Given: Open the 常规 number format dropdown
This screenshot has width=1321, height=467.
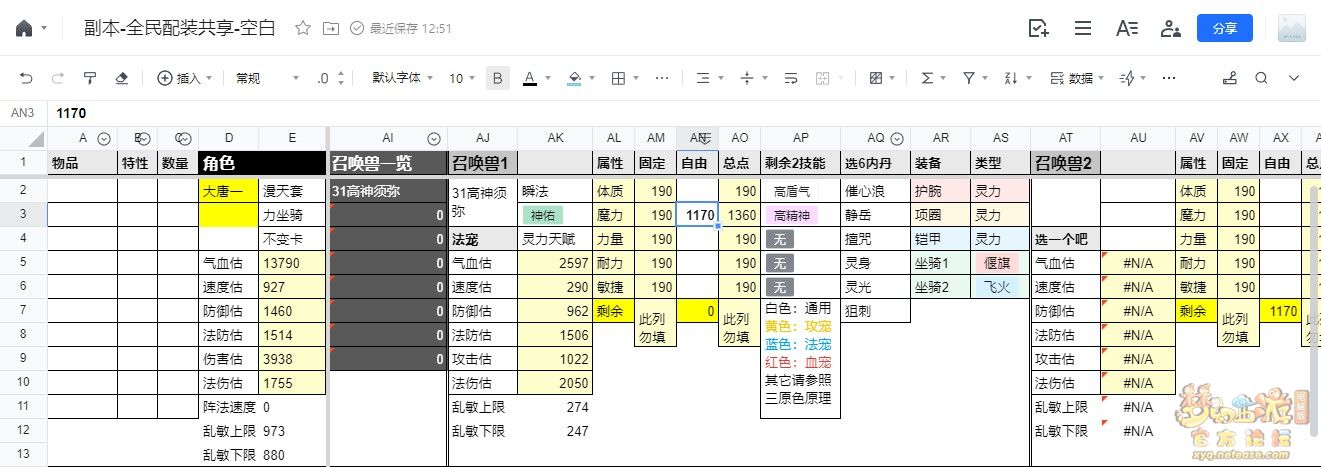Looking at the screenshot, I should pyautogui.click(x=267, y=77).
